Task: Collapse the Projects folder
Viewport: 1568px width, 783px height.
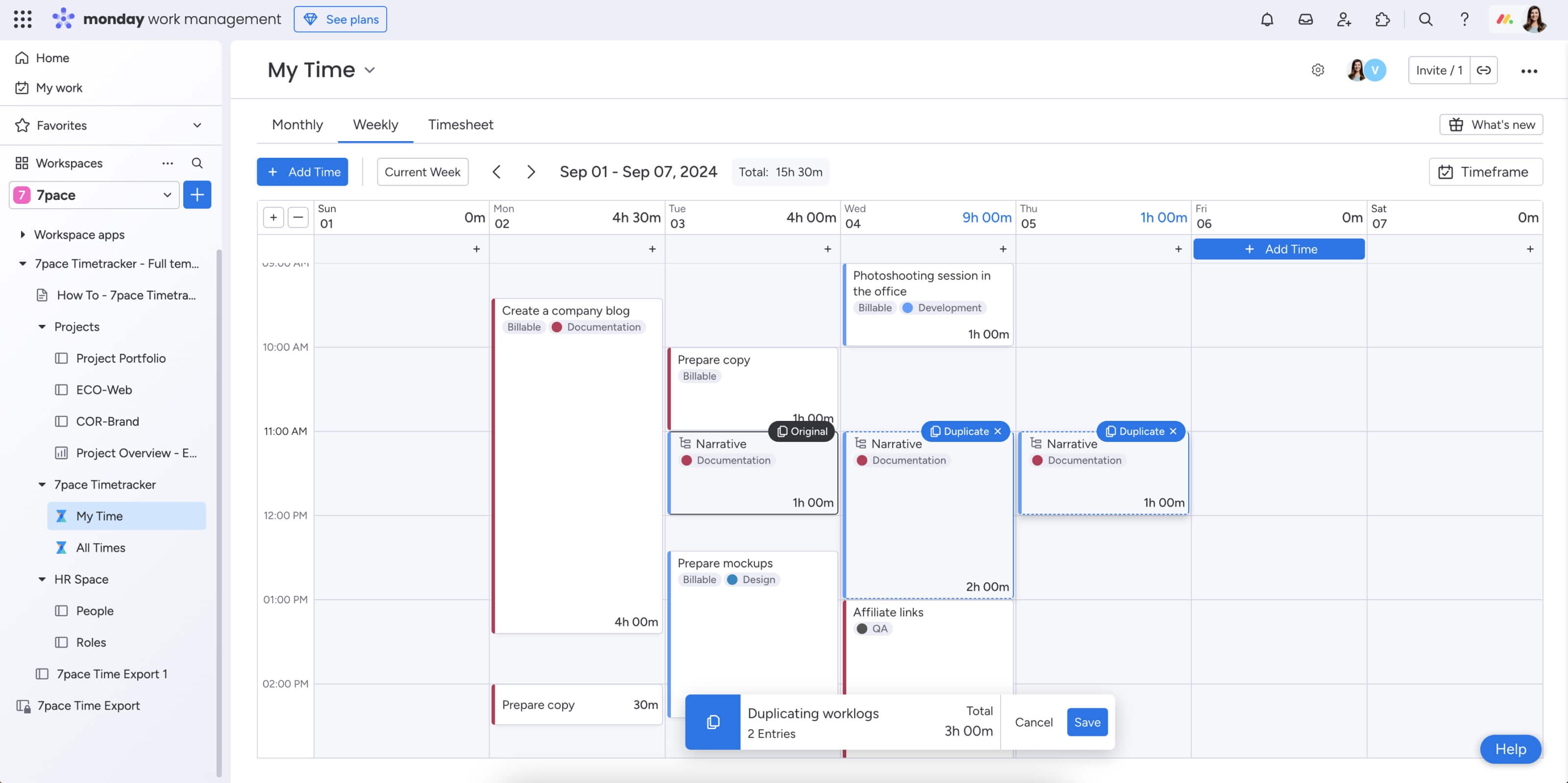Action: point(42,327)
